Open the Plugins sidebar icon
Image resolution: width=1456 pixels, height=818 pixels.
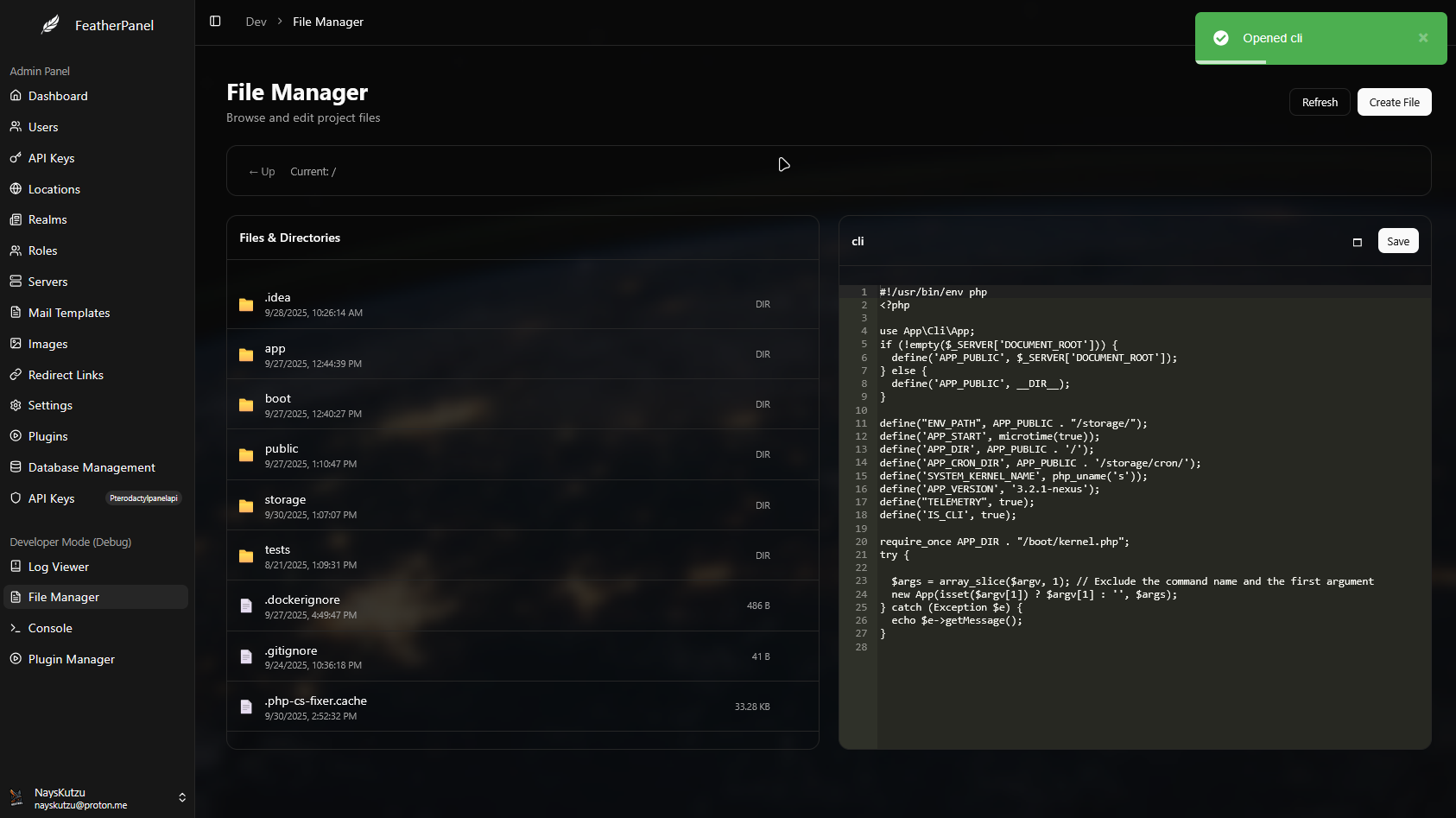16,436
